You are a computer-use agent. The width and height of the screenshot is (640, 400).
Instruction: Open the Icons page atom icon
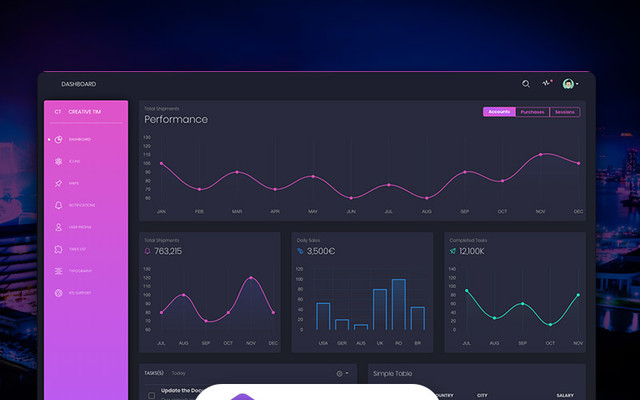point(58,162)
